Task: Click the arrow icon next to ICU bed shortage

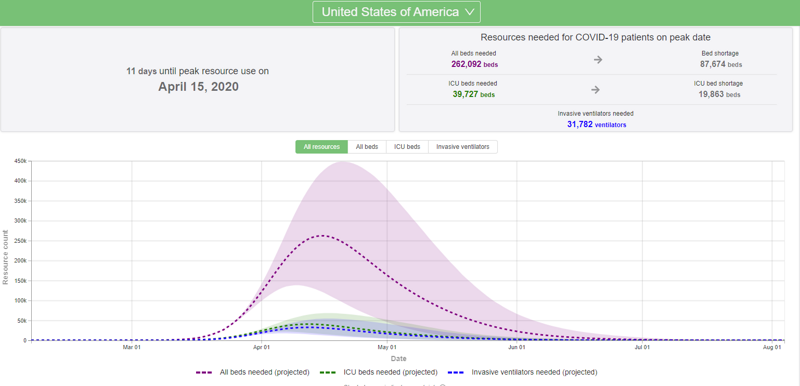Action: point(595,90)
